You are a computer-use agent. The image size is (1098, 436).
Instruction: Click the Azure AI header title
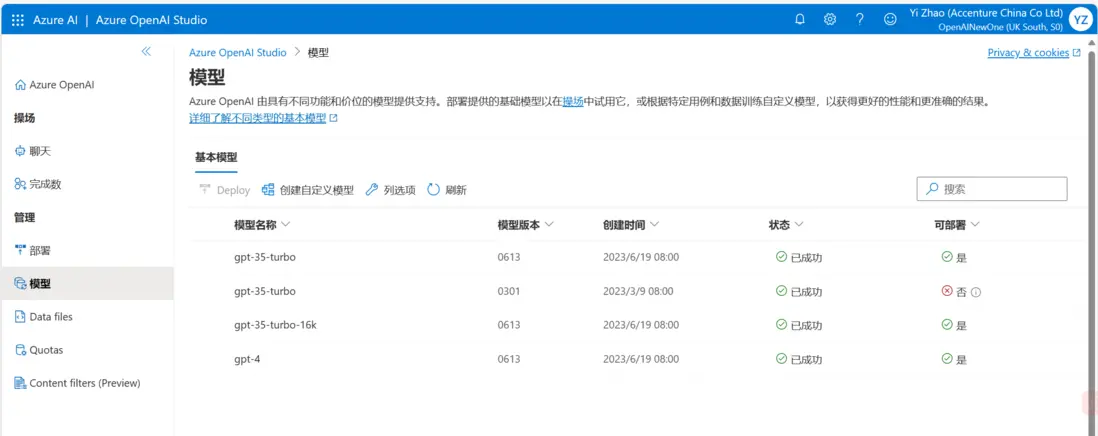pyautogui.click(x=55, y=20)
